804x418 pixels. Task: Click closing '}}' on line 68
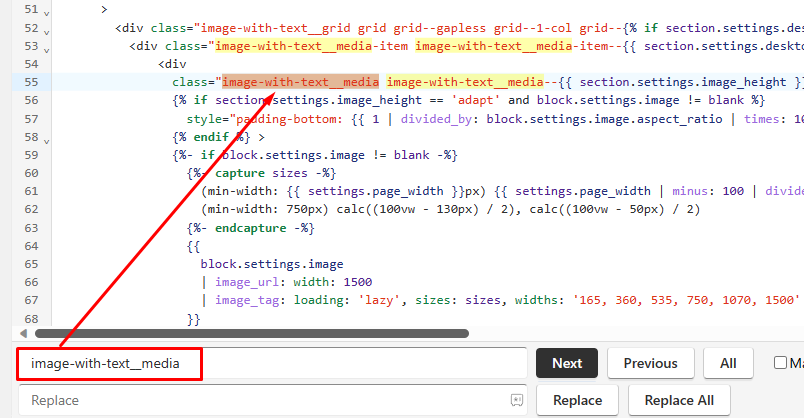[x=193, y=319]
